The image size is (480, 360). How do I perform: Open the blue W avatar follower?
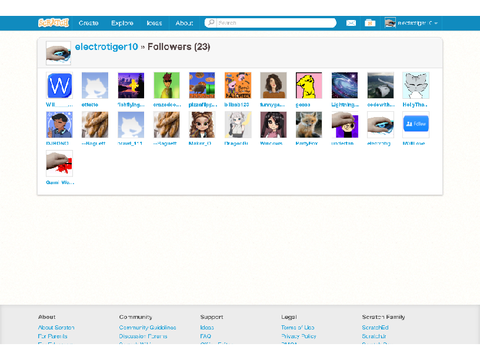(x=59, y=85)
